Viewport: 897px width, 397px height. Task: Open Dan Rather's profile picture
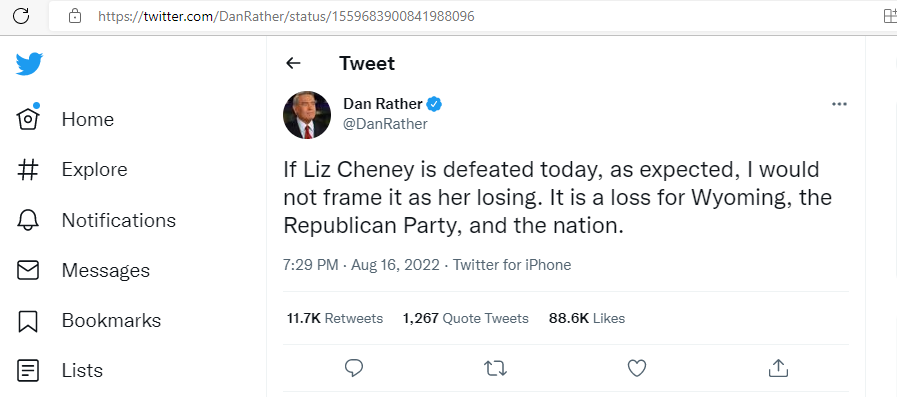click(307, 114)
